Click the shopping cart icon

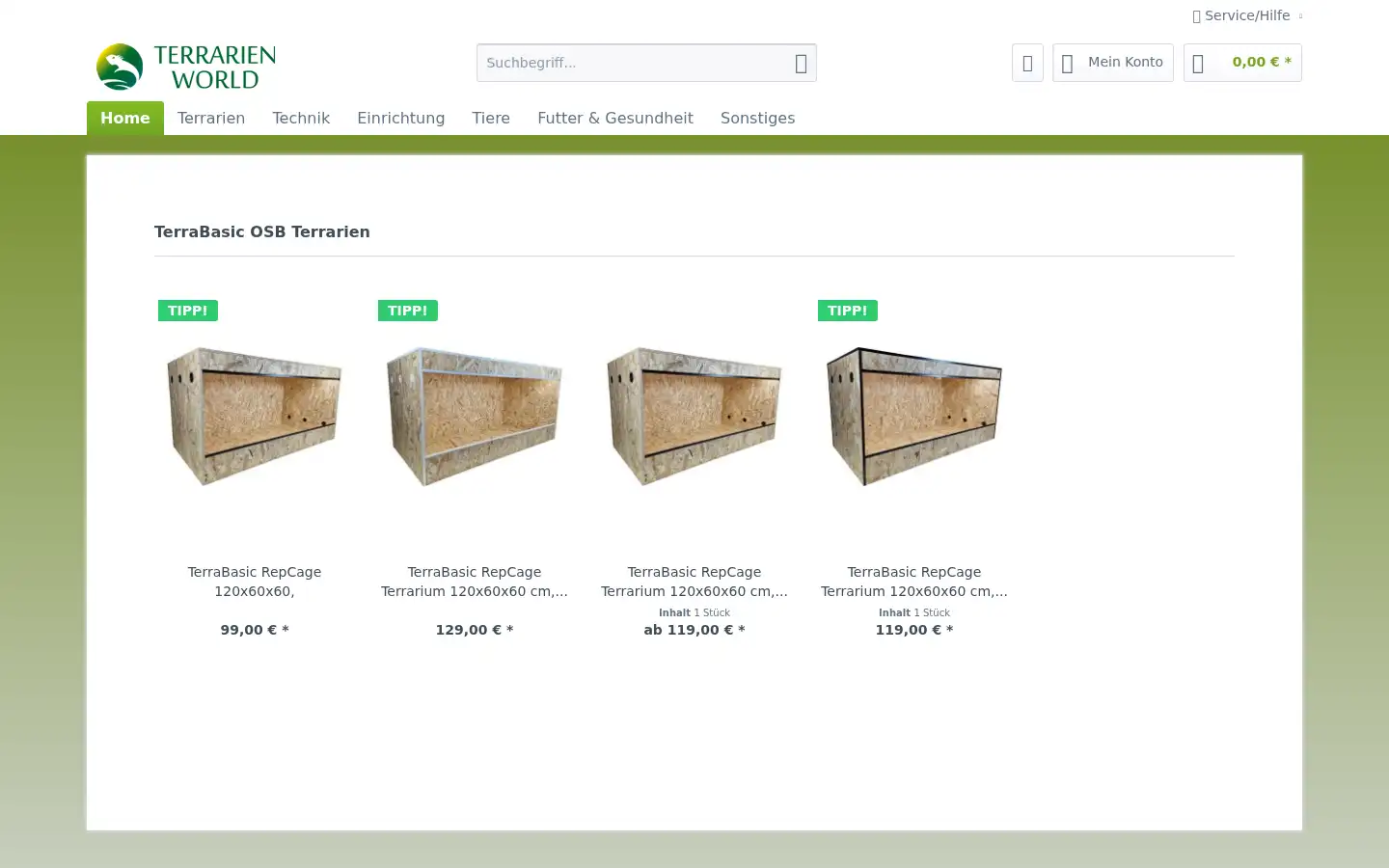[1198, 63]
